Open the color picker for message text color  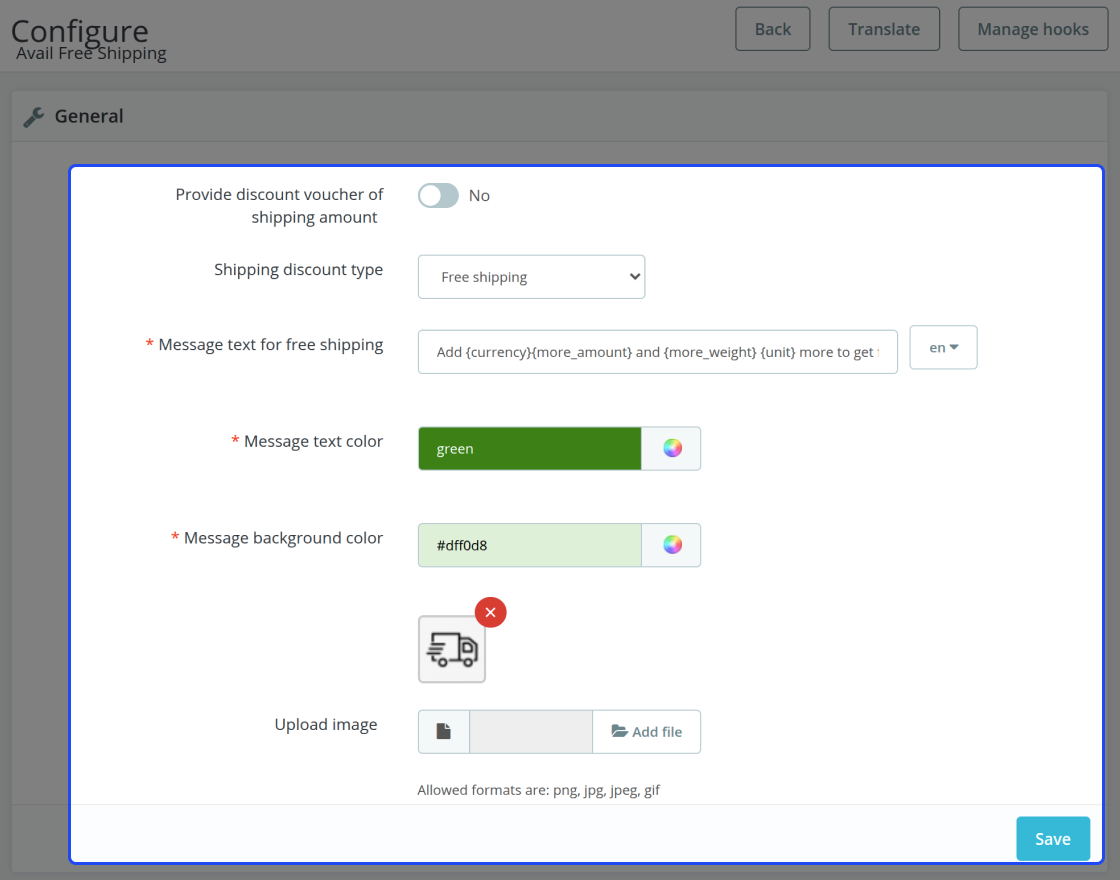click(x=671, y=449)
